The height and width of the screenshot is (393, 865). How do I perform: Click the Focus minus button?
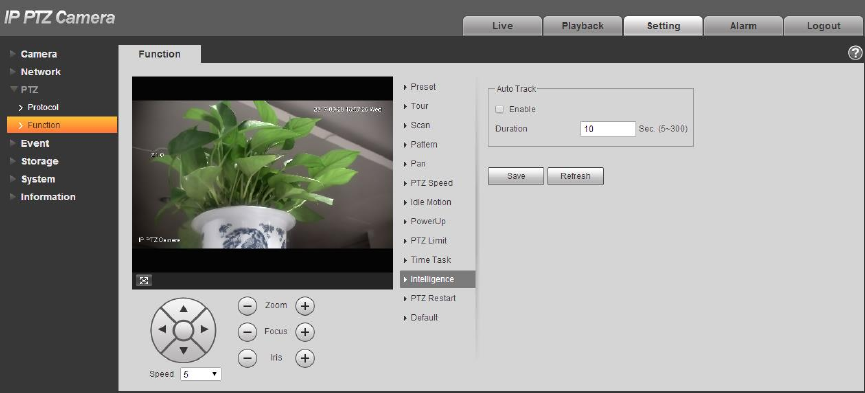coord(248,332)
